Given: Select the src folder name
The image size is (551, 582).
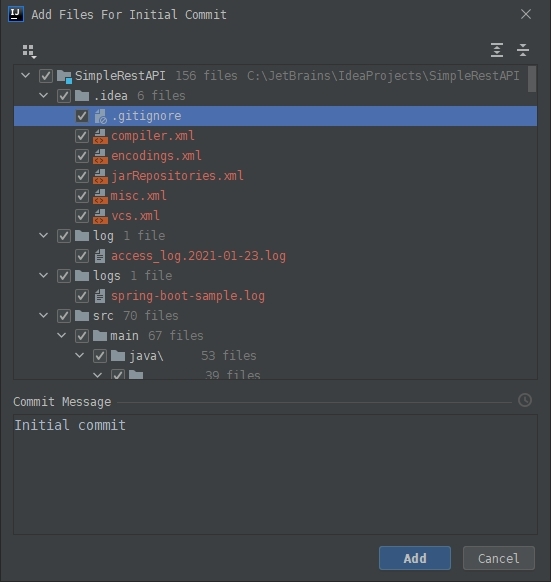Looking at the screenshot, I should 103,316.
